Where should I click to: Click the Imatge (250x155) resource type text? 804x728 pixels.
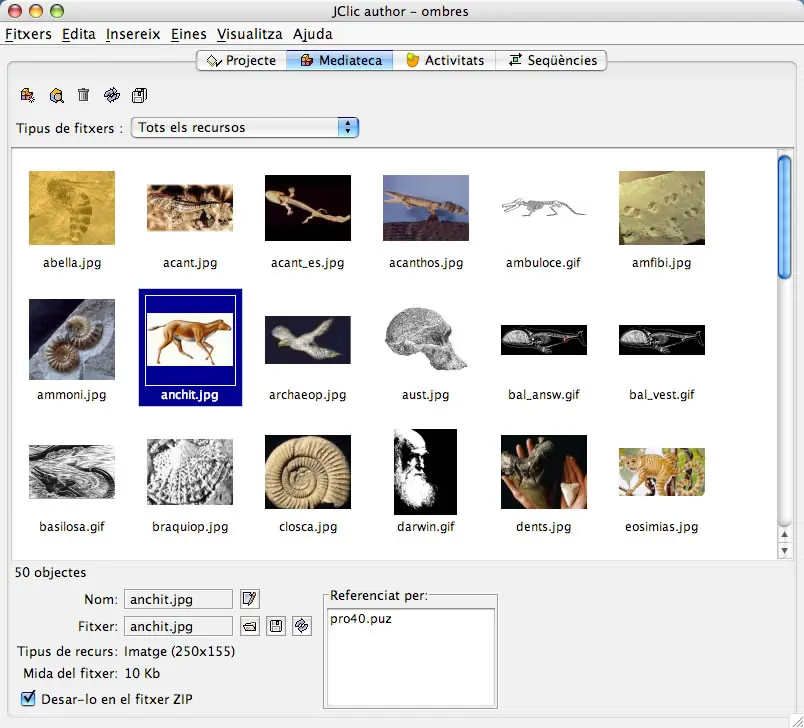point(179,651)
